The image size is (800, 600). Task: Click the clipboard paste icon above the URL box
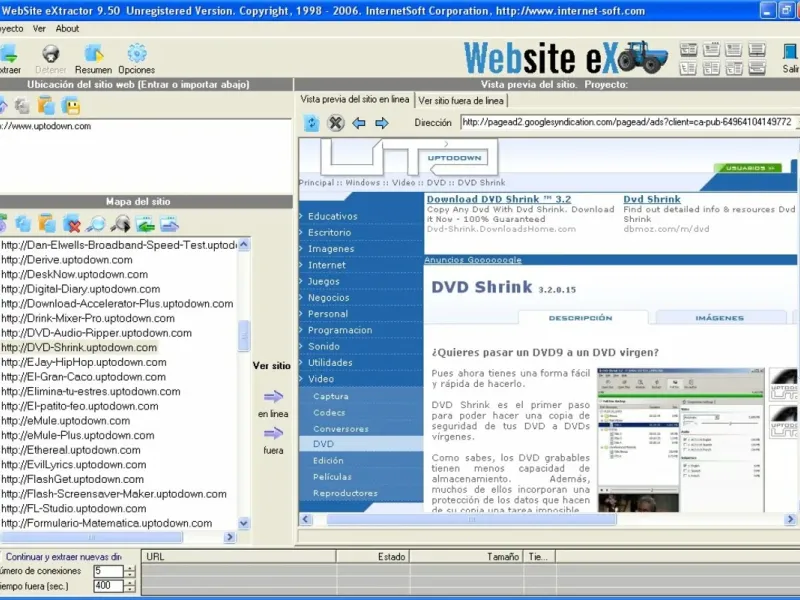tap(46, 106)
